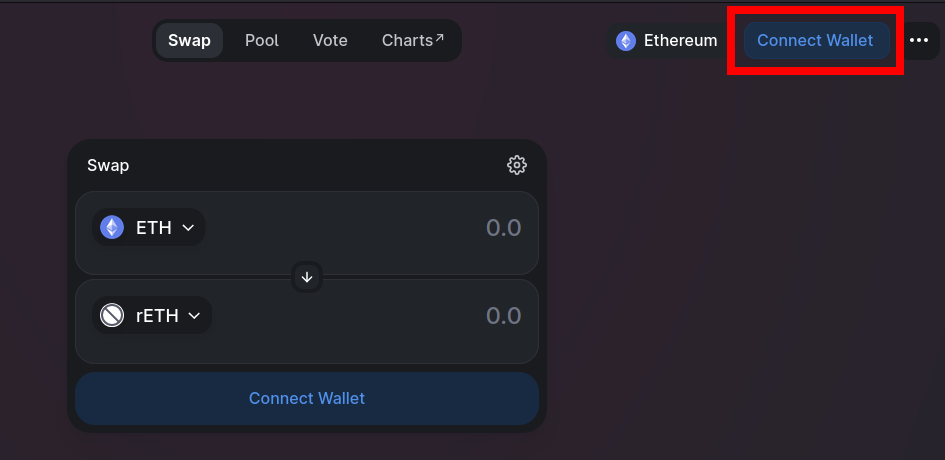Click the swap direction arrow
The width and height of the screenshot is (945, 460).
click(x=307, y=277)
